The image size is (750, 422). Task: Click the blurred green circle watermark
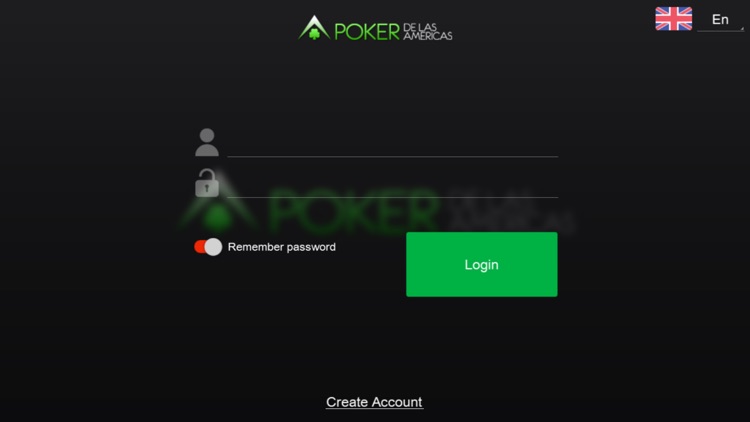point(218,218)
